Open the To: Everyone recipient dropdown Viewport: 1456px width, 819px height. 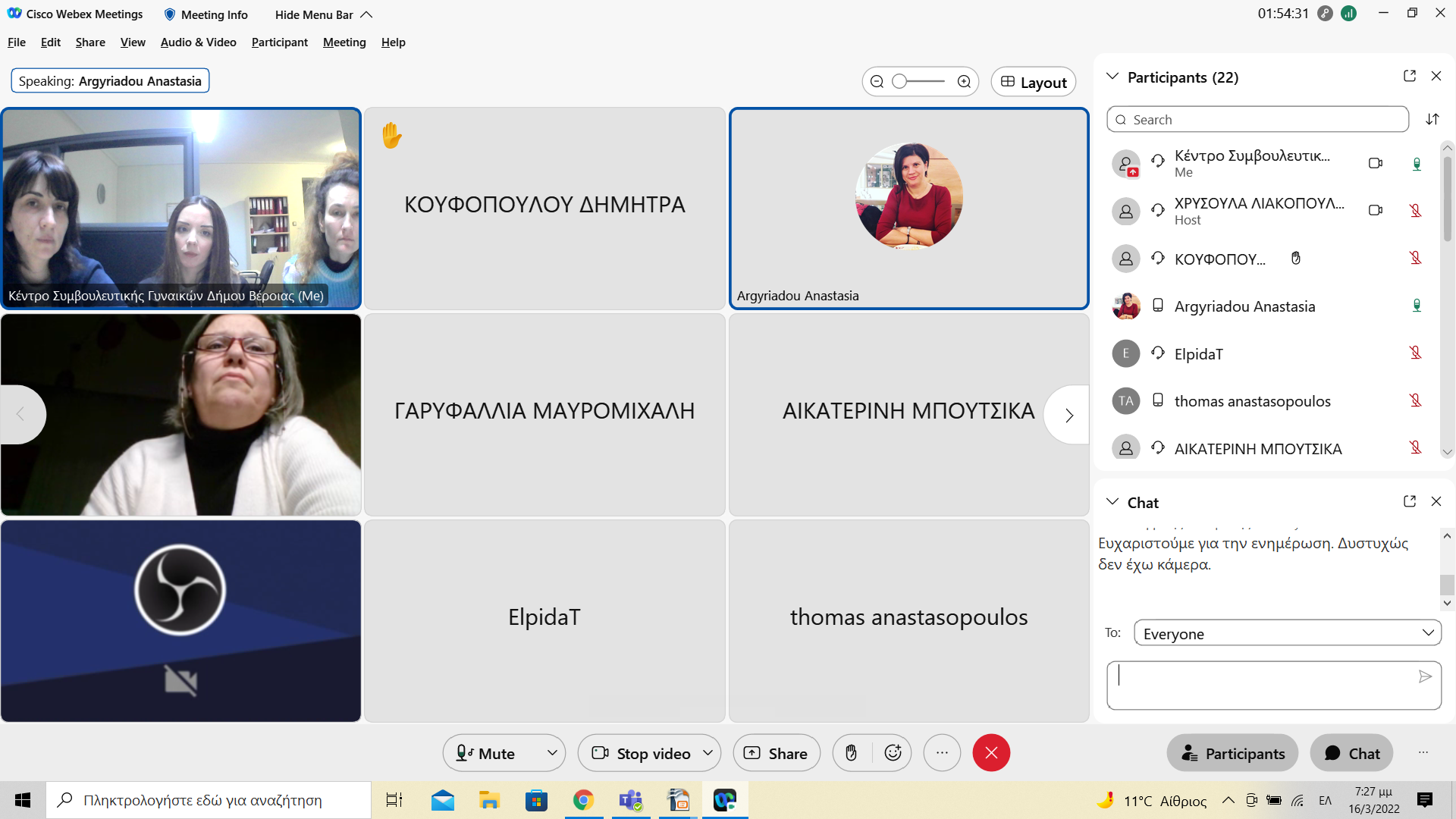pyautogui.click(x=1288, y=633)
